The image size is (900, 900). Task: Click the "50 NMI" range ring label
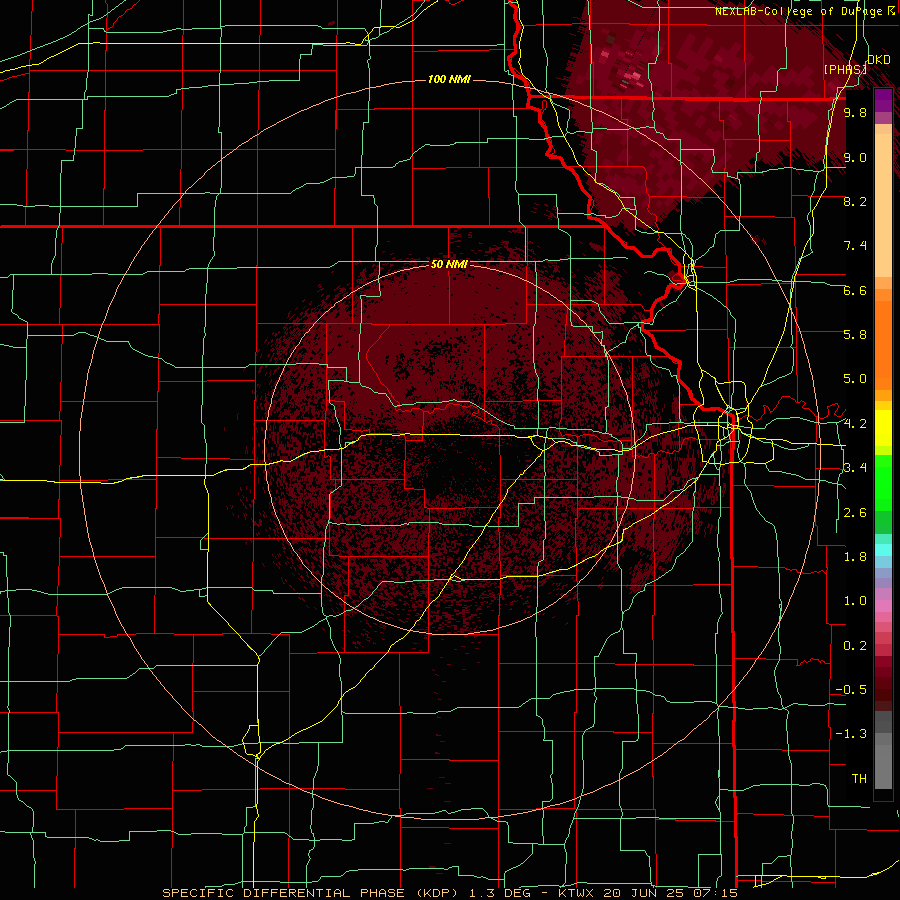pyautogui.click(x=449, y=265)
